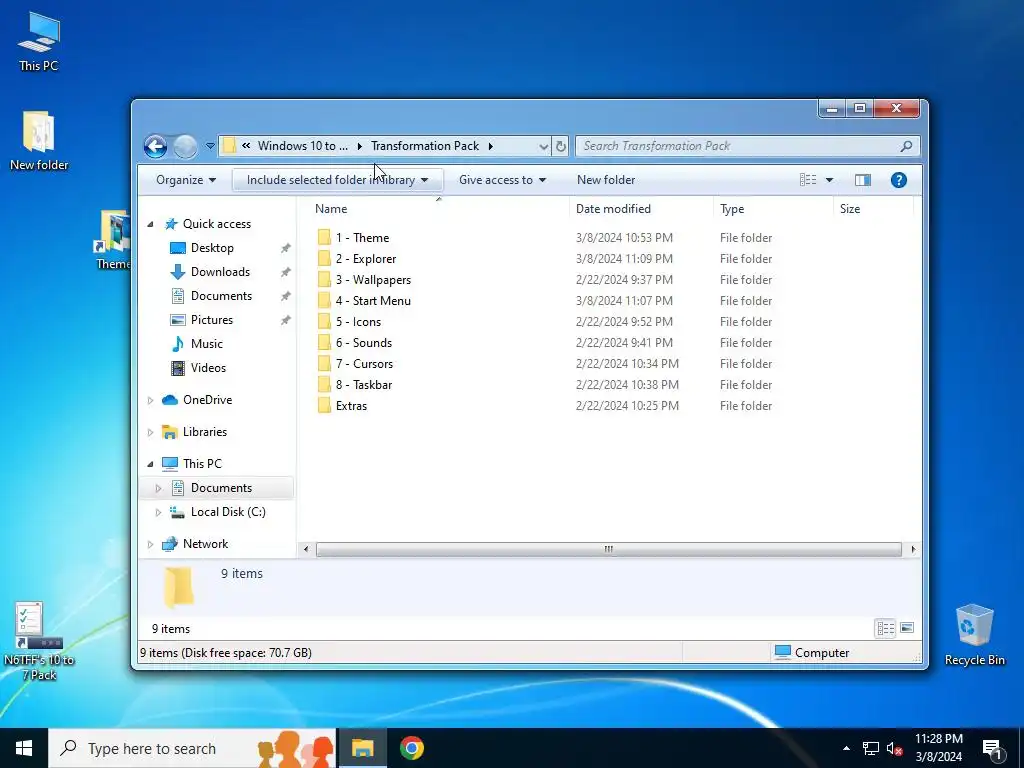Click the Back navigation arrow
Screen dimensions: 1024x768
click(155, 146)
